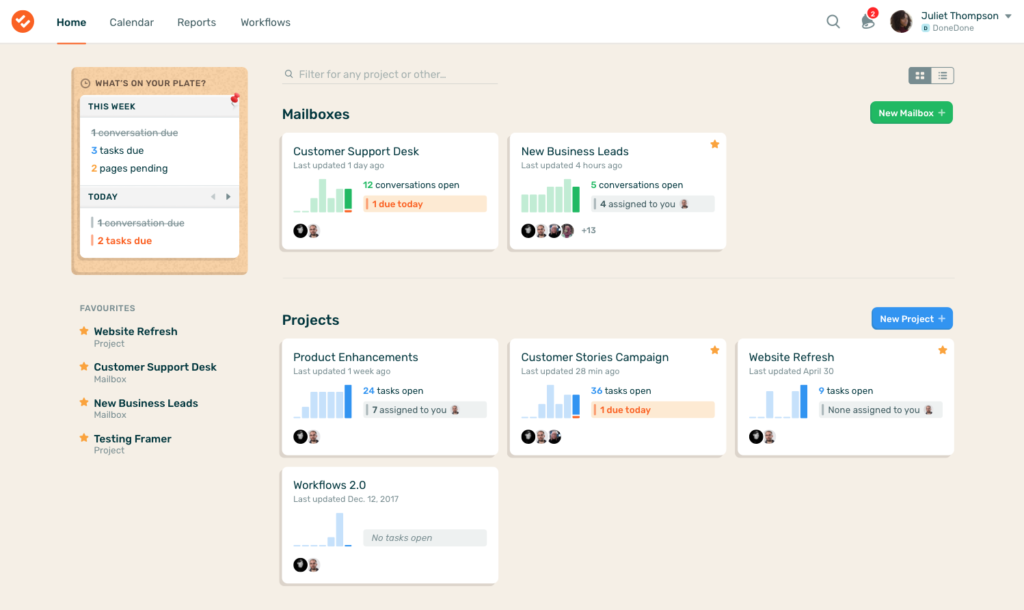Click the orange DoneDone logo icon
The width and height of the screenshot is (1024, 610).
pyautogui.click(x=22, y=21)
